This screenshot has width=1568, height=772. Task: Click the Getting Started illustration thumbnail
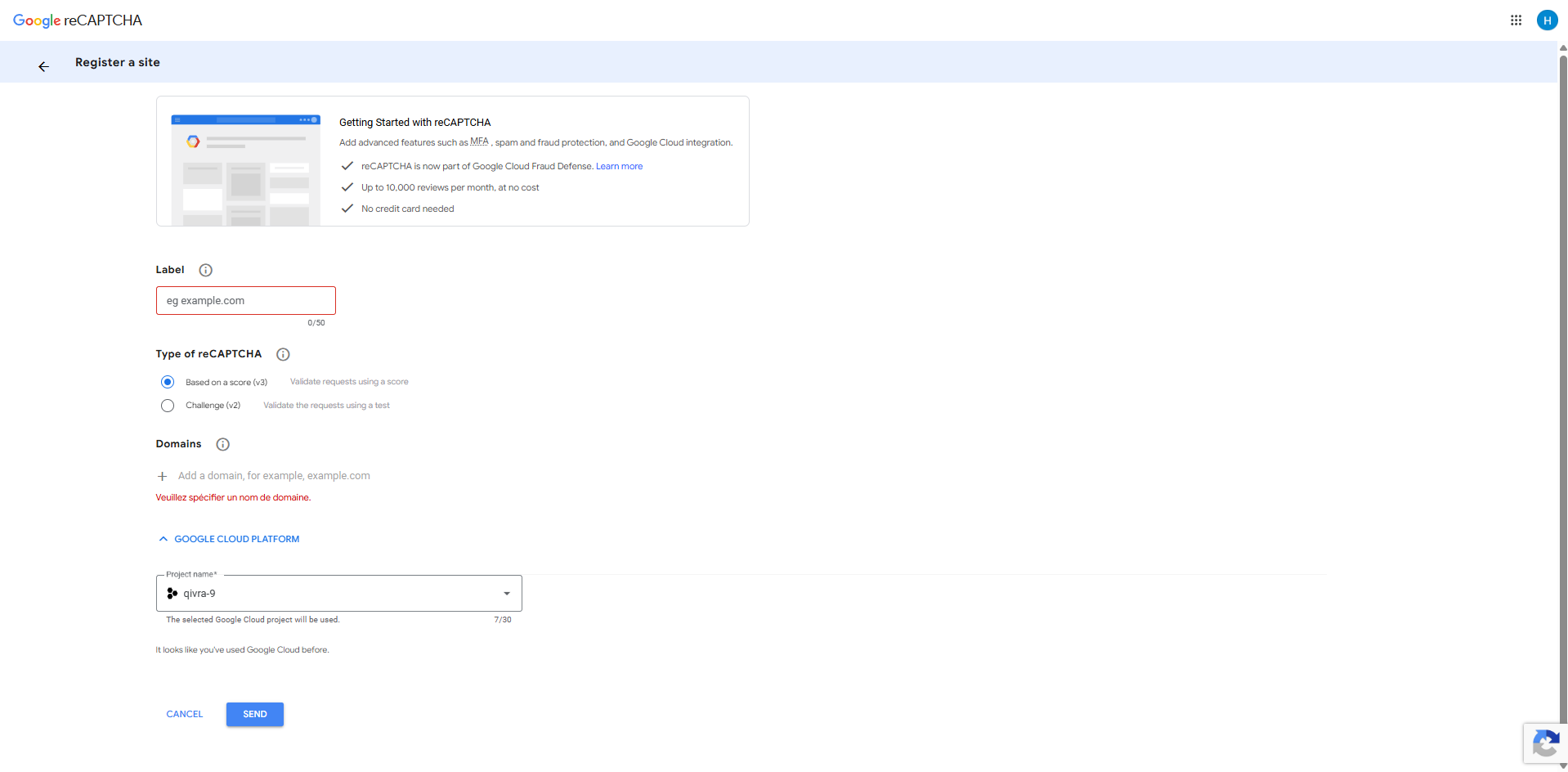(245, 170)
